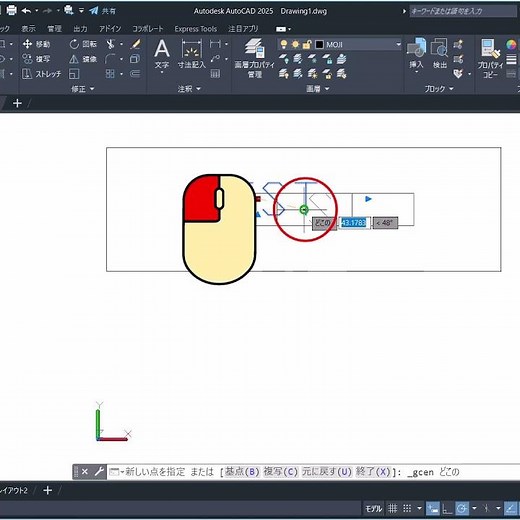520x520 pixels.
Task: Open 画層プロパティ管理 layer manager
Action: pyautogui.click(x=254, y=58)
